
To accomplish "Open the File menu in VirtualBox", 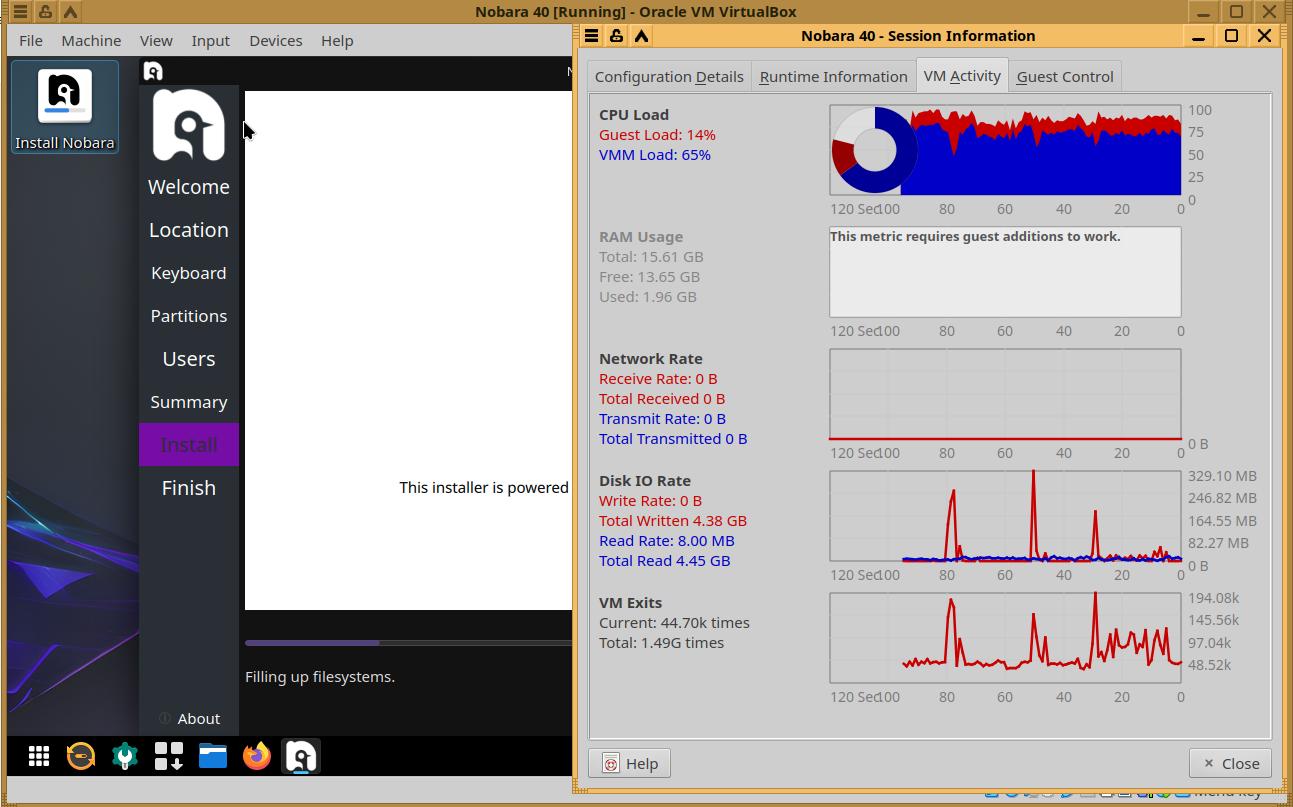I will pyautogui.click(x=31, y=41).
